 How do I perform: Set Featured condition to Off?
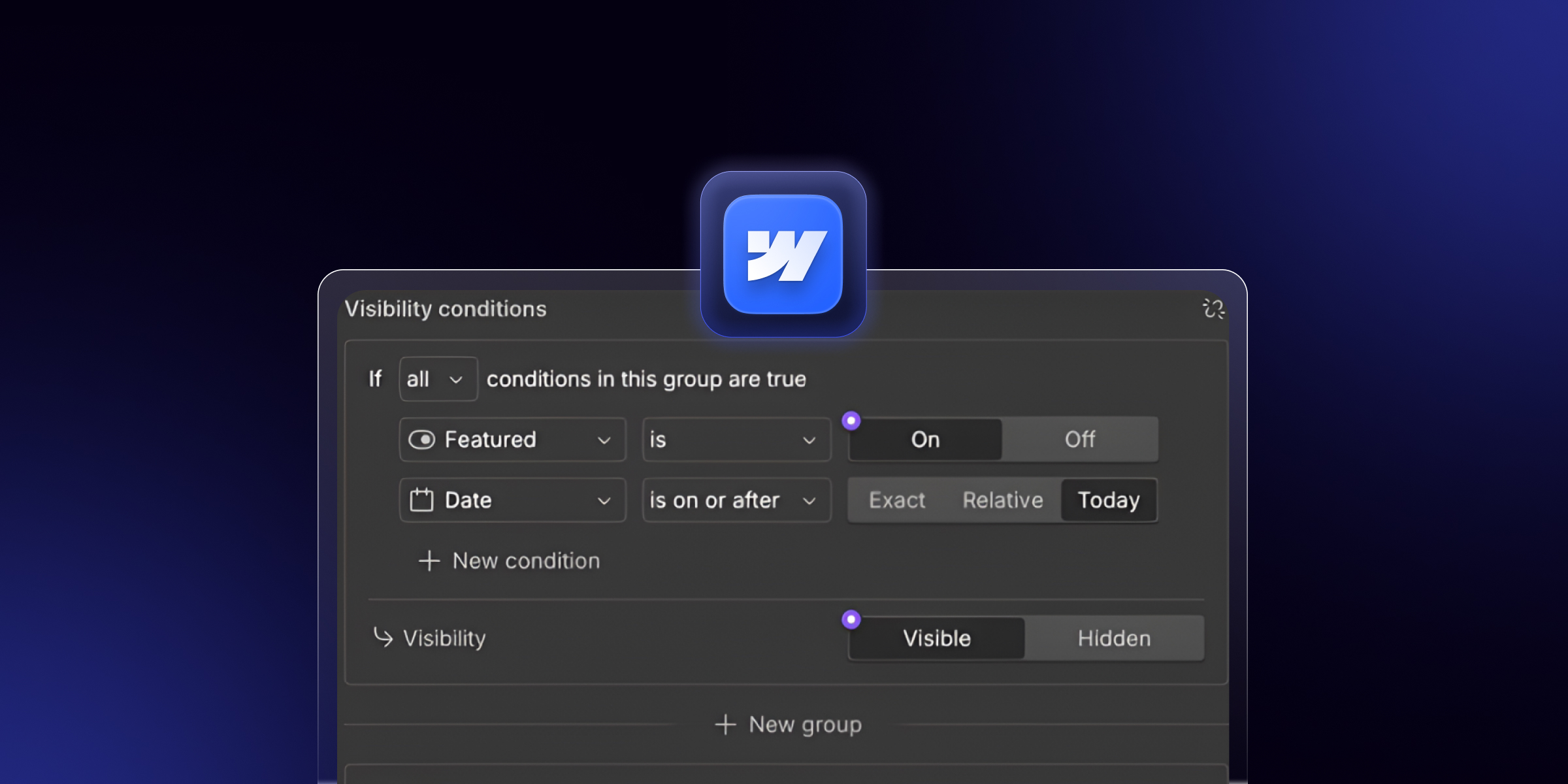(1080, 440)
